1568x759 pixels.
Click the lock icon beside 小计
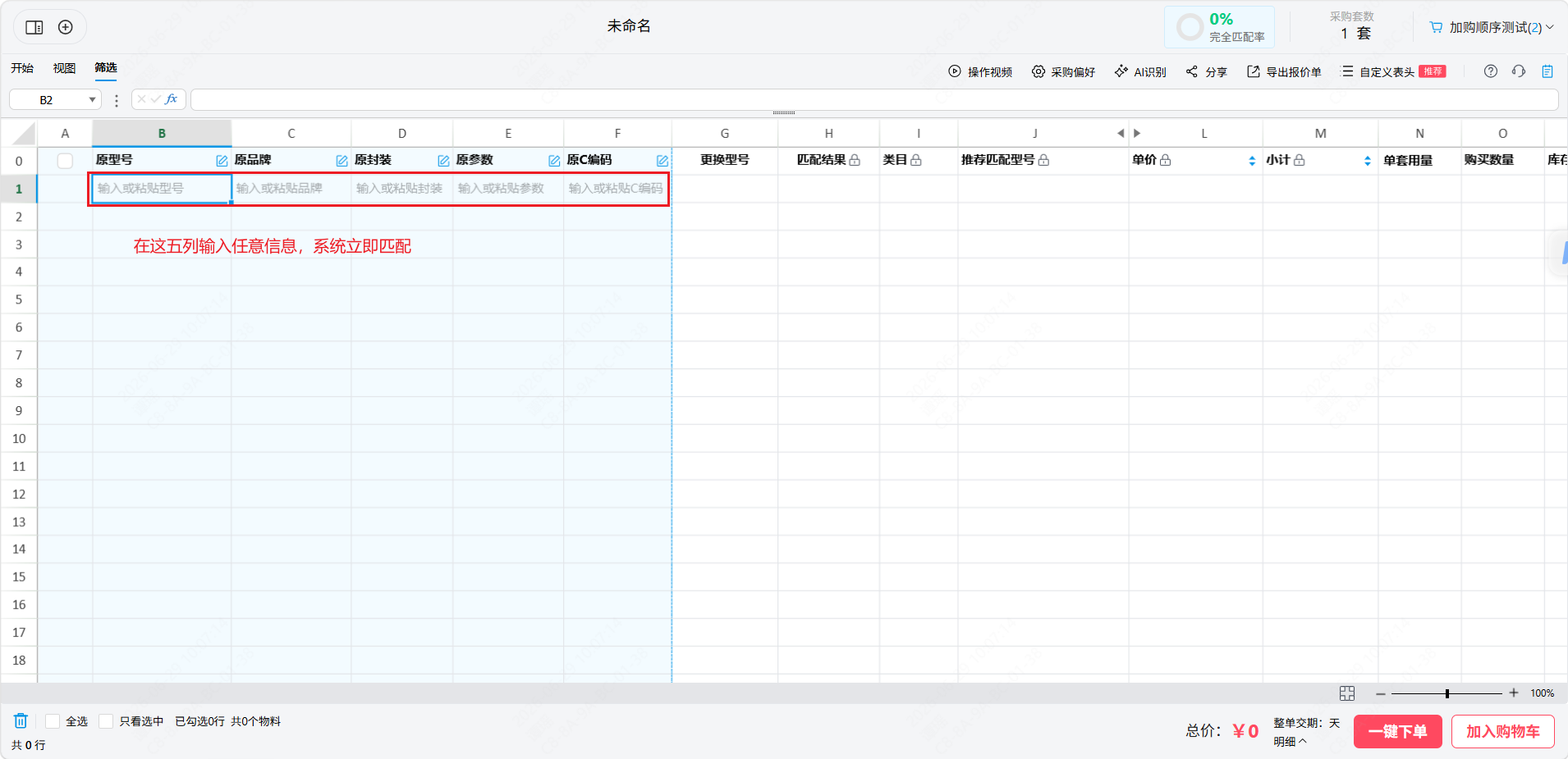tap(1299, 160)
